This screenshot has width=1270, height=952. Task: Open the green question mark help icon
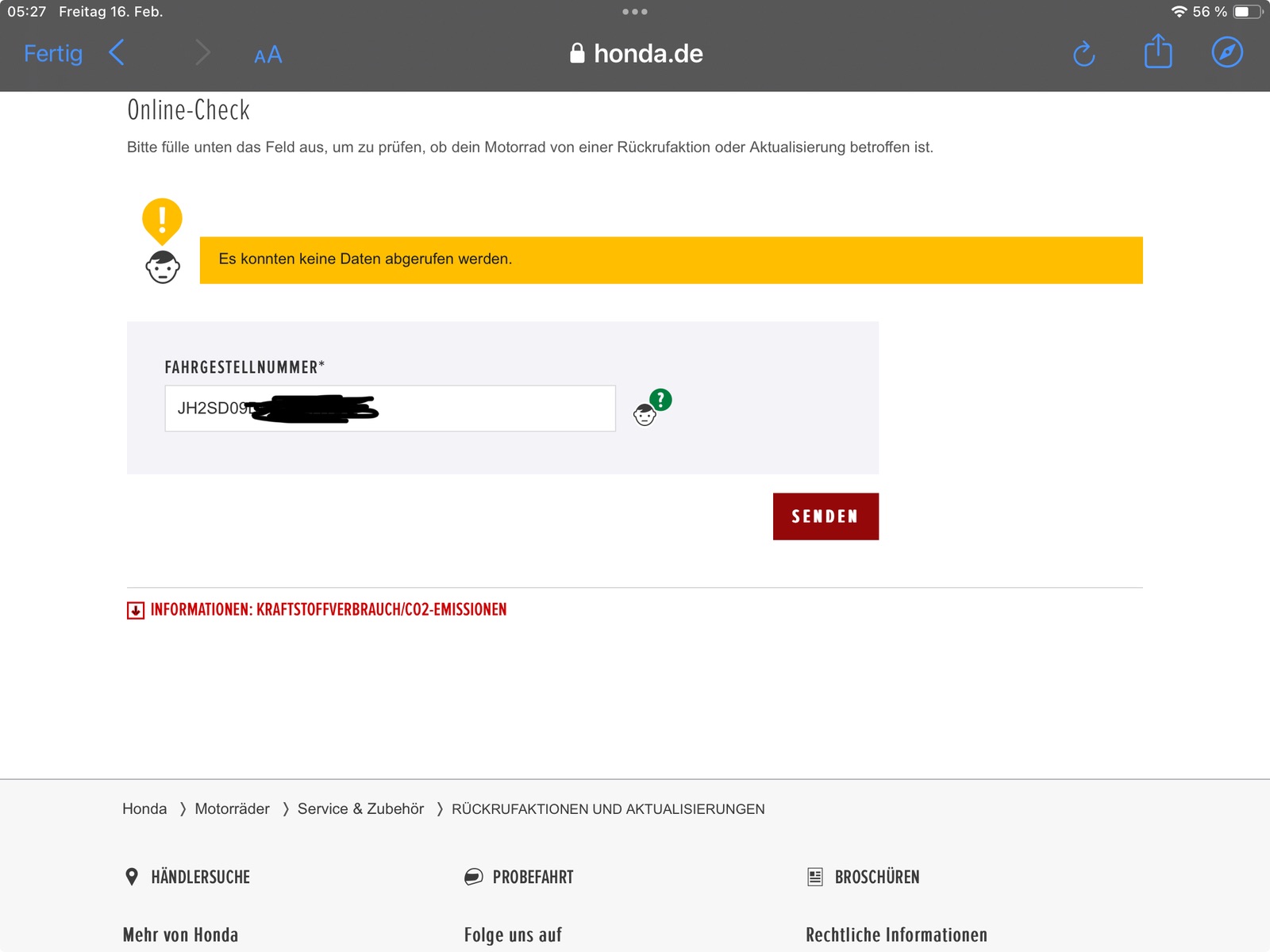coord(660,400)
